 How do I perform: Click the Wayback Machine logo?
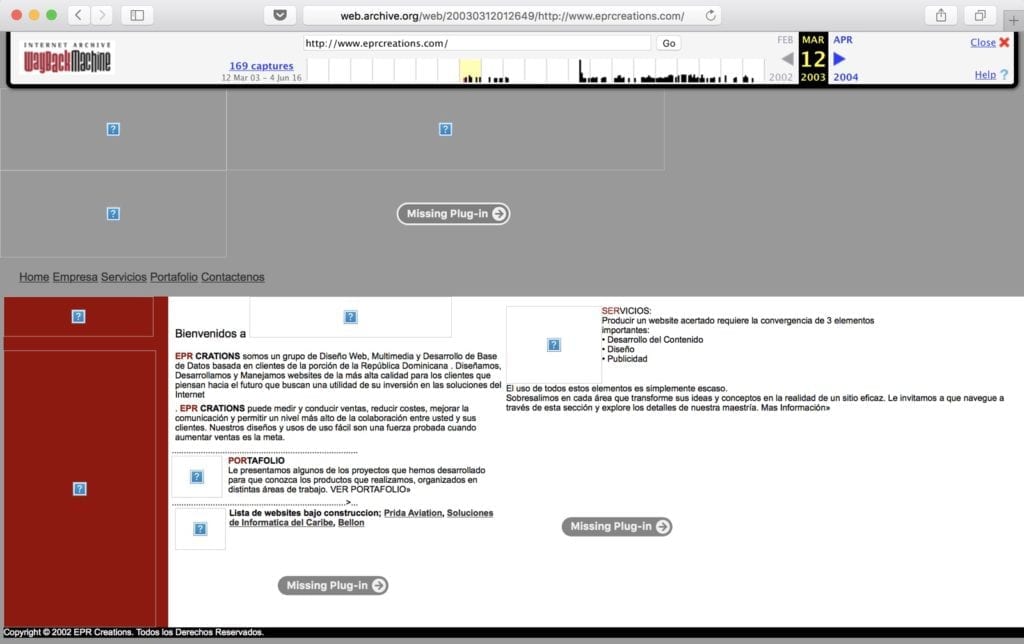point(67,57)
